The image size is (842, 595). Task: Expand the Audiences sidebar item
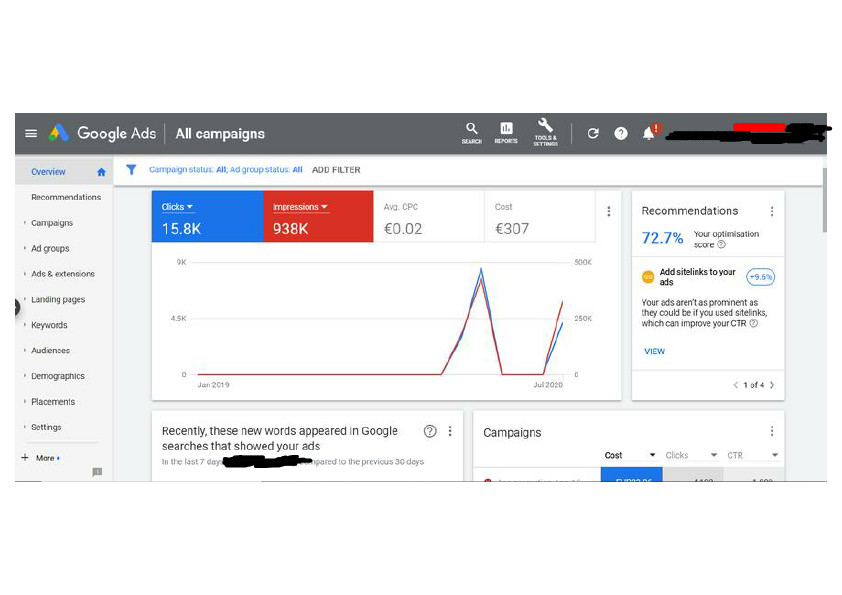point(25,350)
